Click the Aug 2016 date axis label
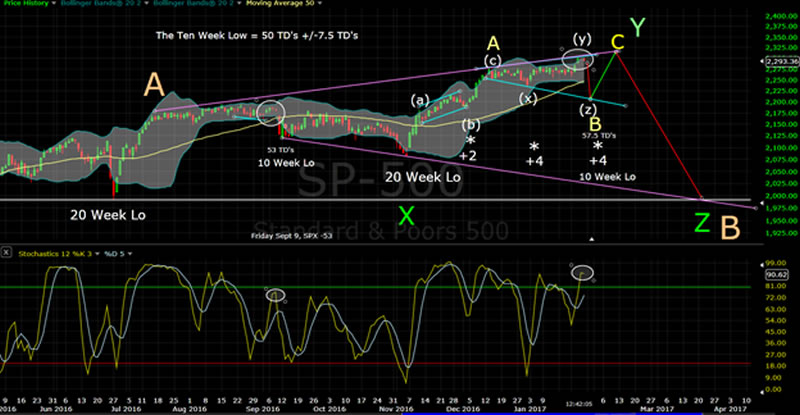 (x=190, y=409)
